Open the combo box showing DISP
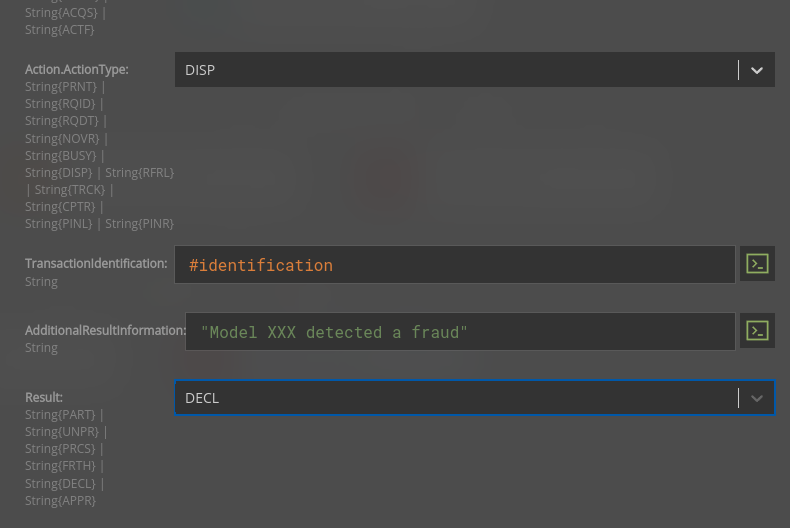The image size is (790, 528). click(475, 70)
